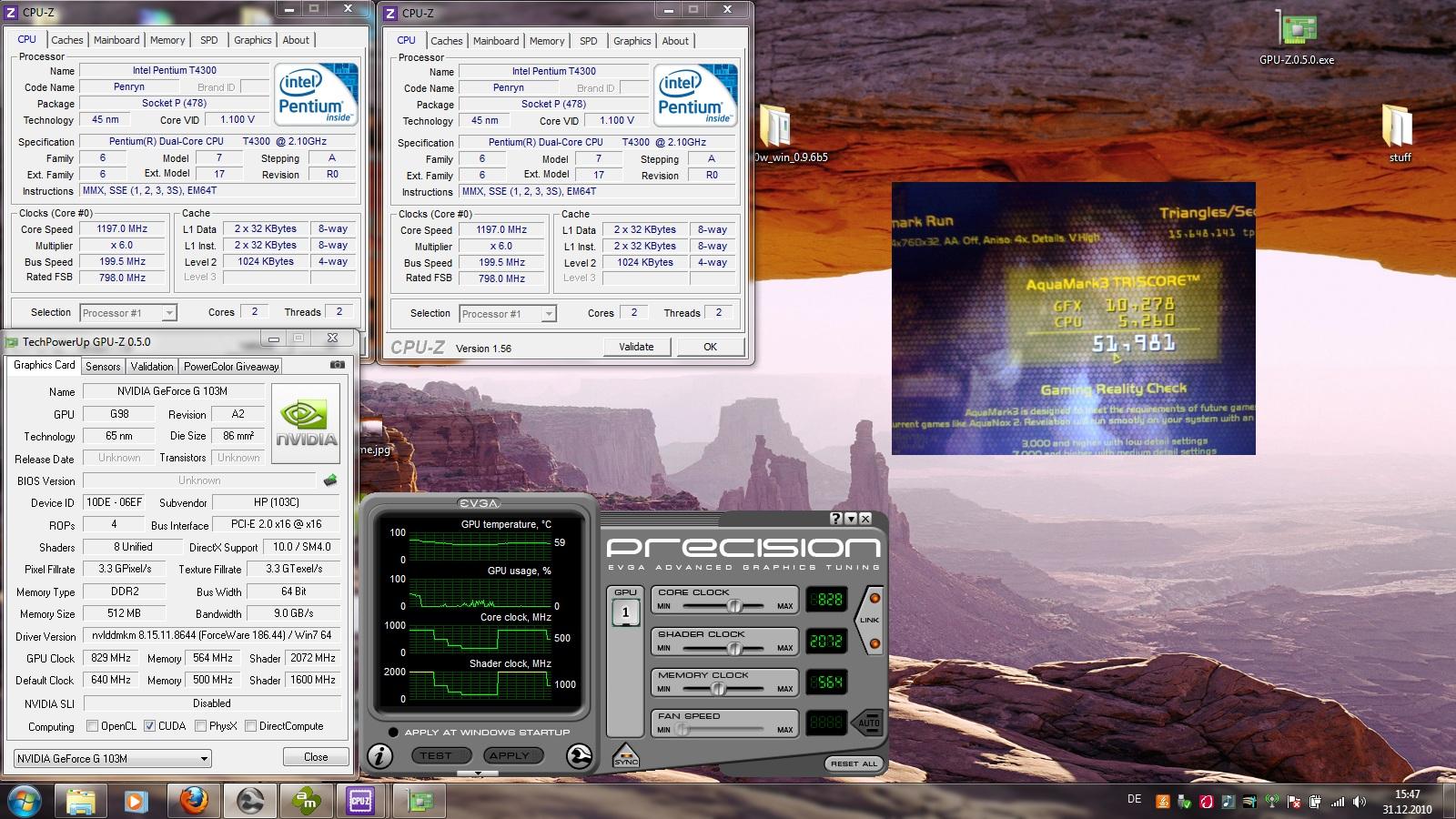Enable the PhysX checkbox in GPU-Z
This screenshot has width=1456, height=819.
pyautogui.click(x=200, y=726)
